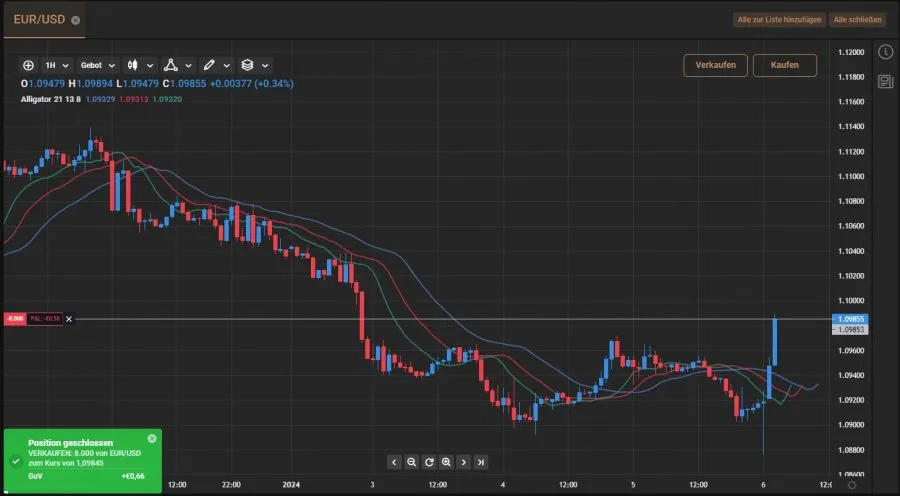Screen dimensions: 900x496
Task: Open the pencil drawing tools dropdown
Action: (216, 65)
